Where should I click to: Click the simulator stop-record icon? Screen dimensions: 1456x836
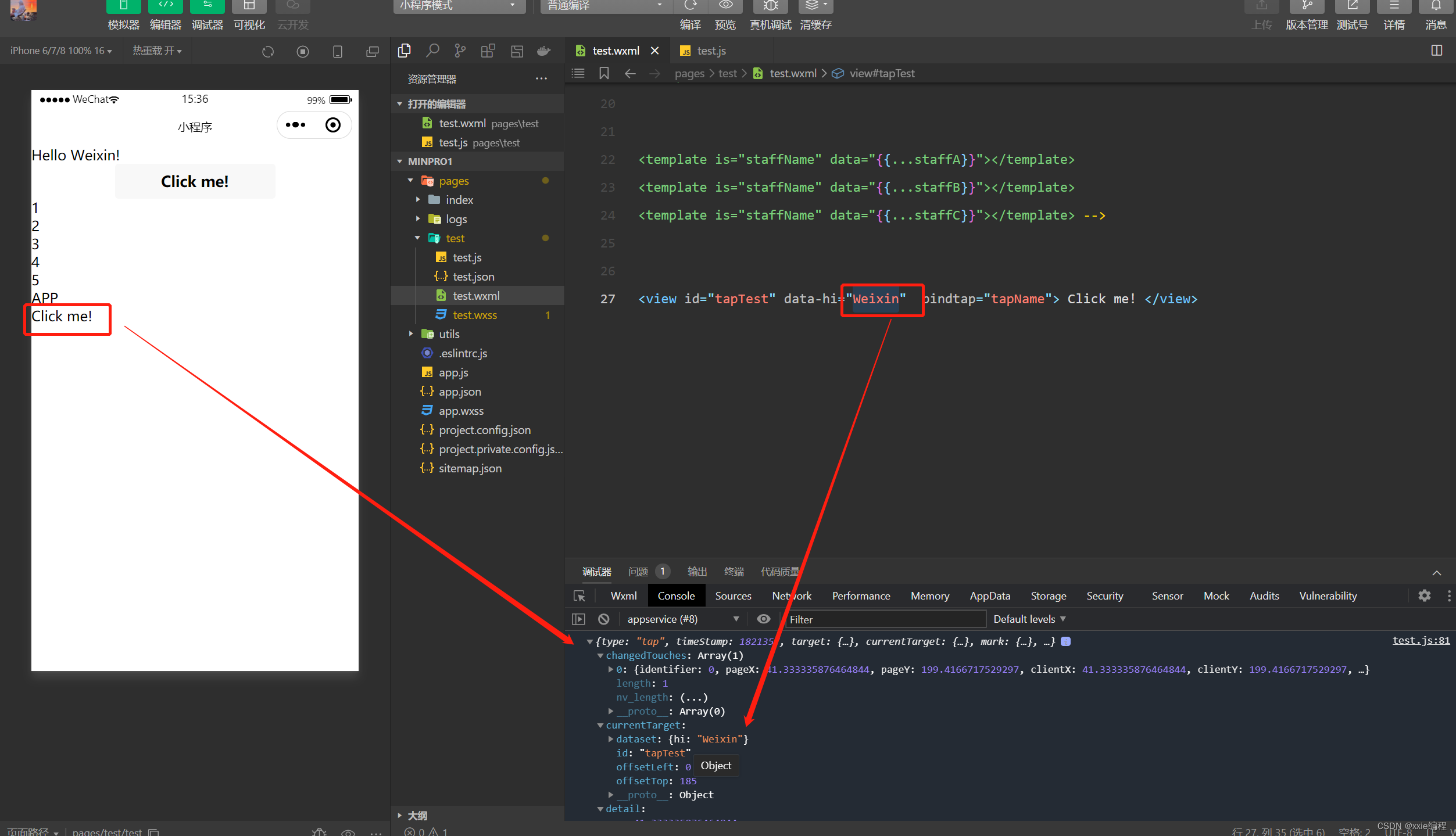302,52
